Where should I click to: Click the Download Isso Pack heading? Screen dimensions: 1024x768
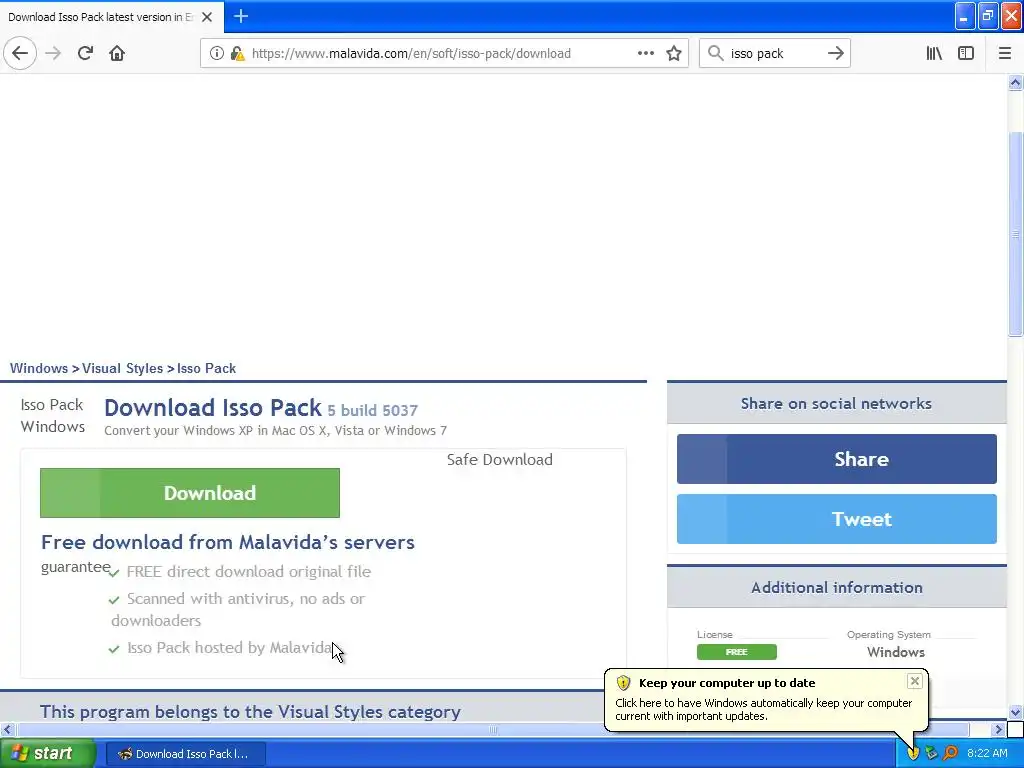click(213, 408)
